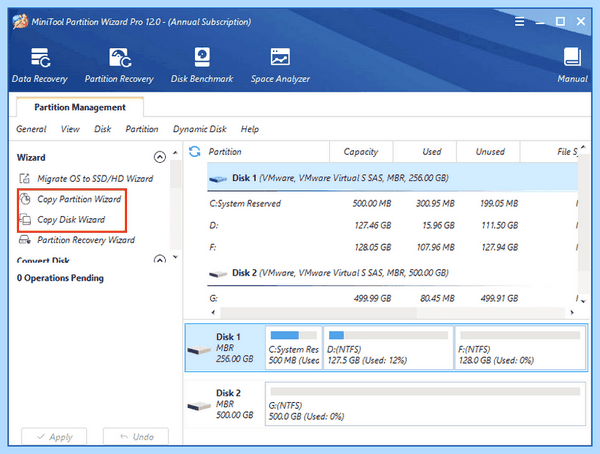Collapse the Convert Disk section
The image size is (600, 454).
160,259
